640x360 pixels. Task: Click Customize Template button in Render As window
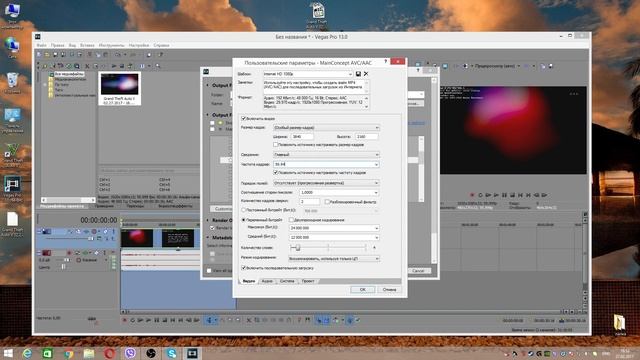click(222, 209)
